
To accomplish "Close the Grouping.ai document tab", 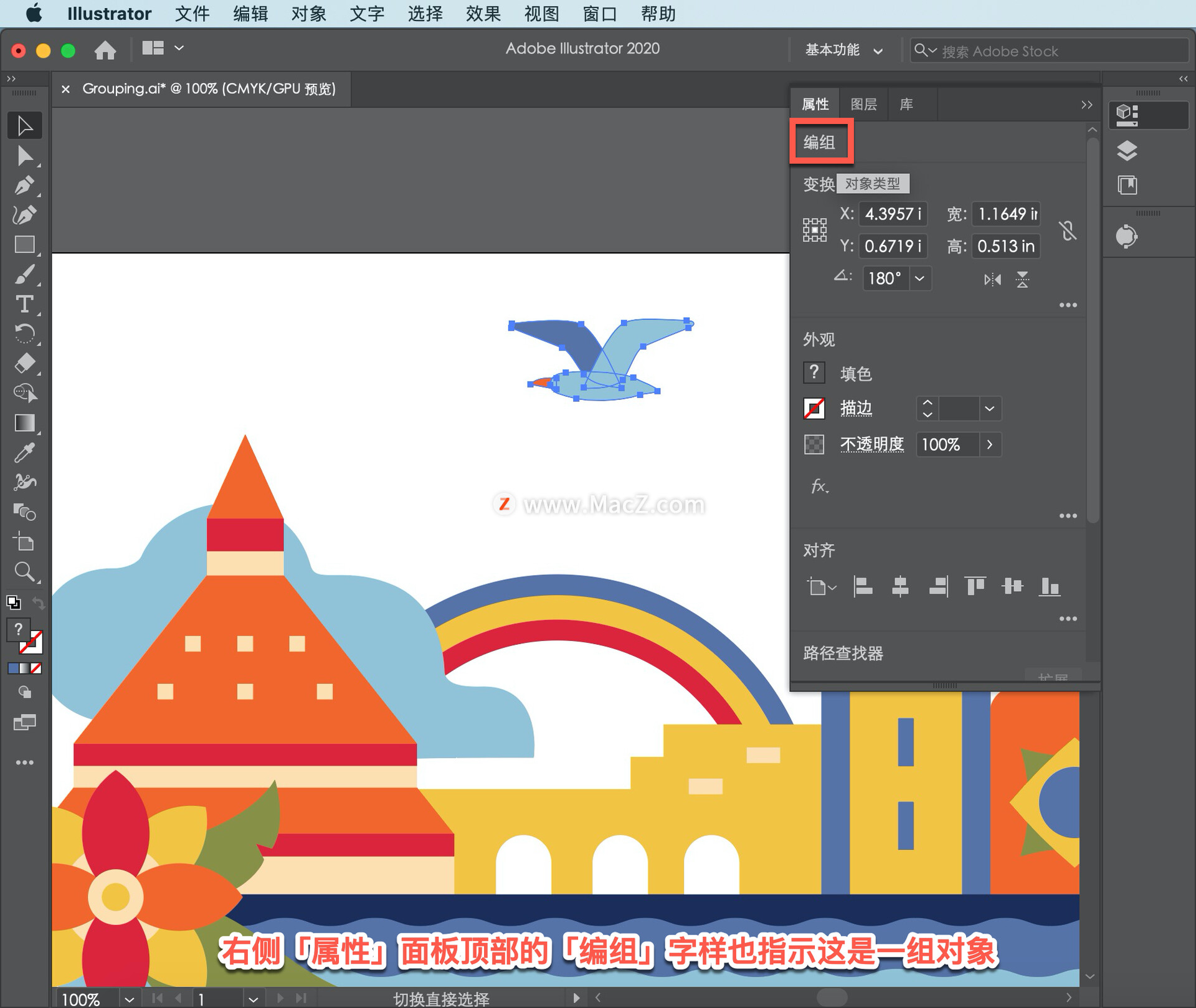I will [x=65, y=89].
